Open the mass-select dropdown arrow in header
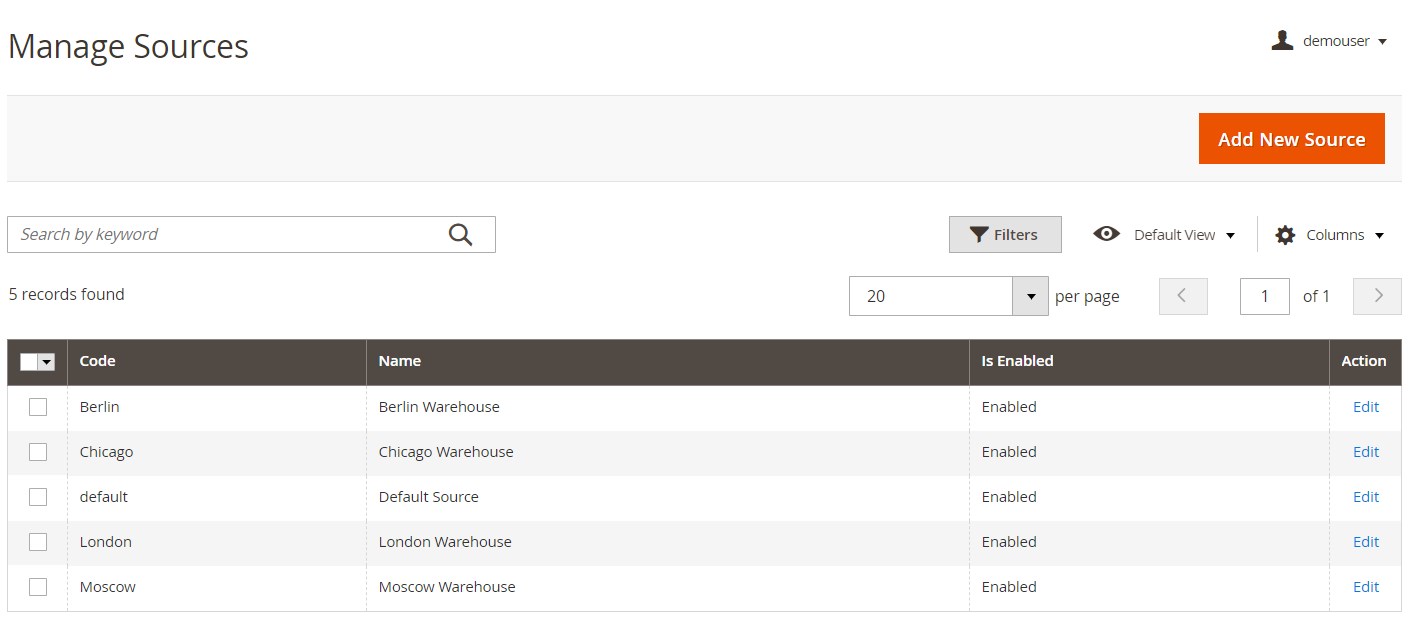 [x=47, y=362]
